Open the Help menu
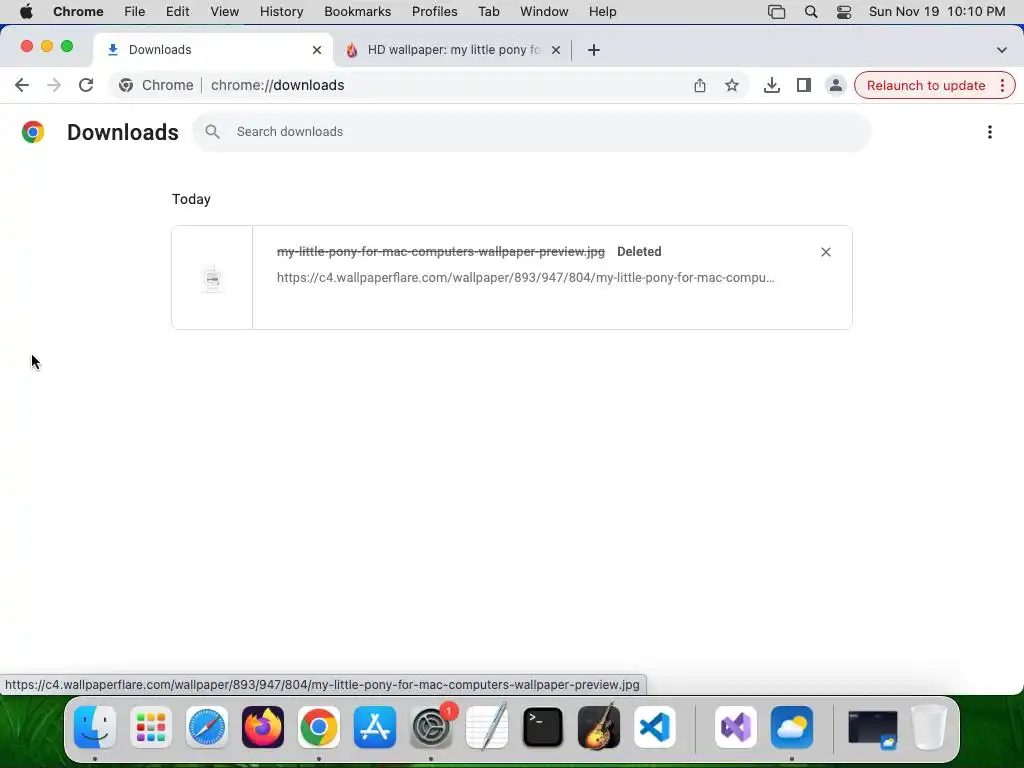The image size is (1024, 768). [602, 12]
